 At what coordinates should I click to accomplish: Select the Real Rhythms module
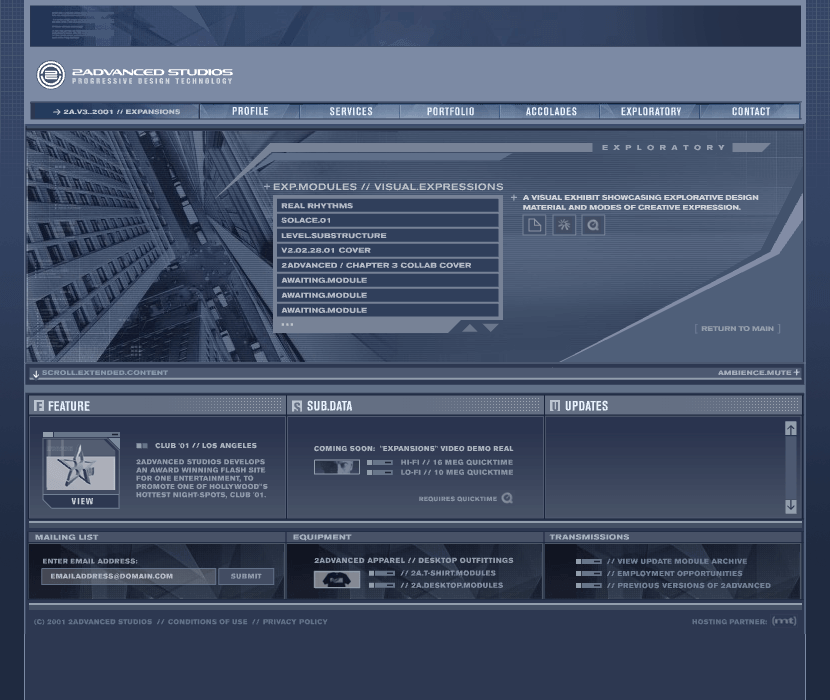point(387,205)
